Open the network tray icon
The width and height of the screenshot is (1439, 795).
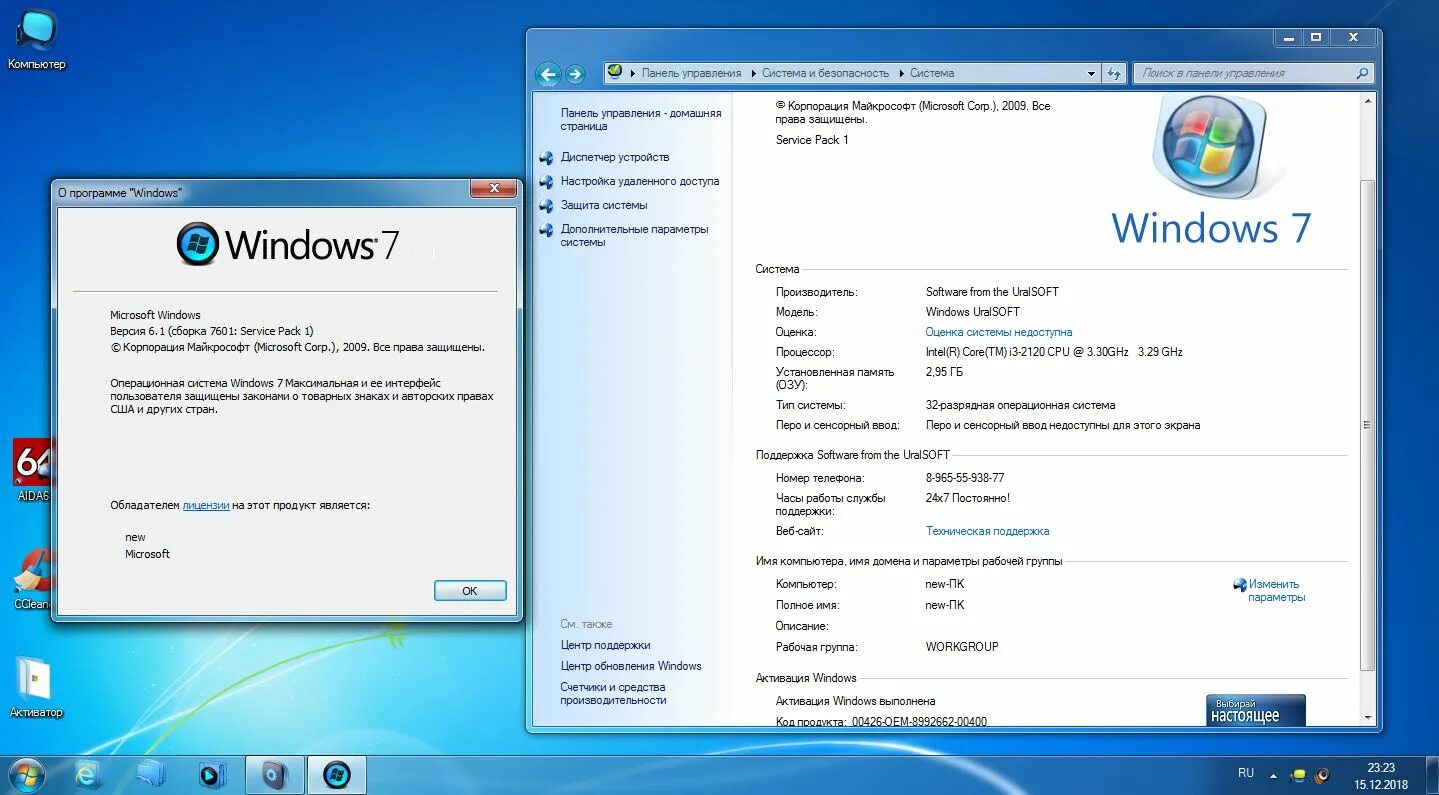(x=1298, y=775)
